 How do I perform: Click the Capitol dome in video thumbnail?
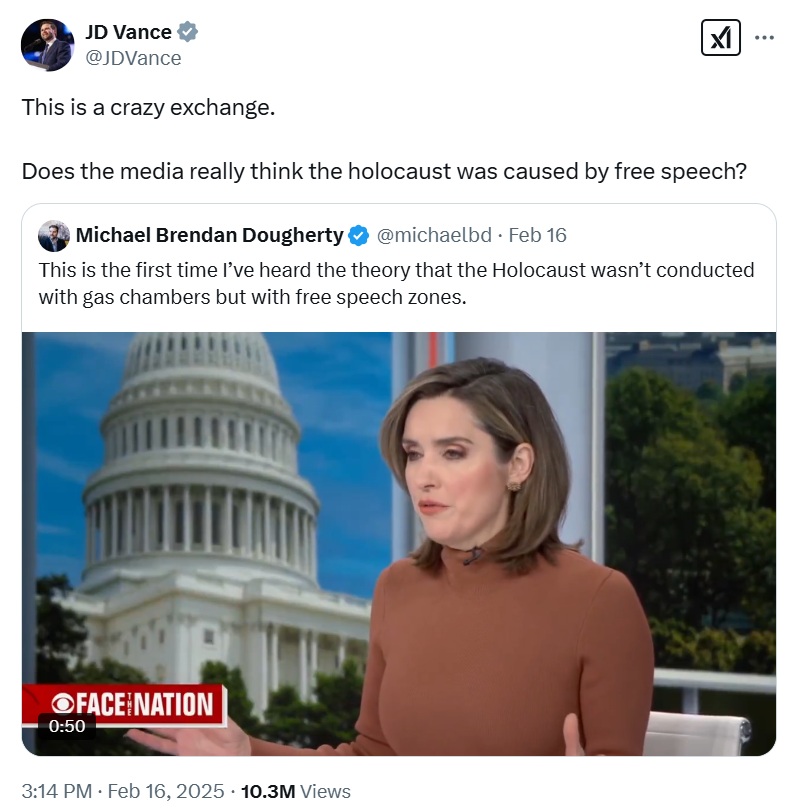pos(201,455)
